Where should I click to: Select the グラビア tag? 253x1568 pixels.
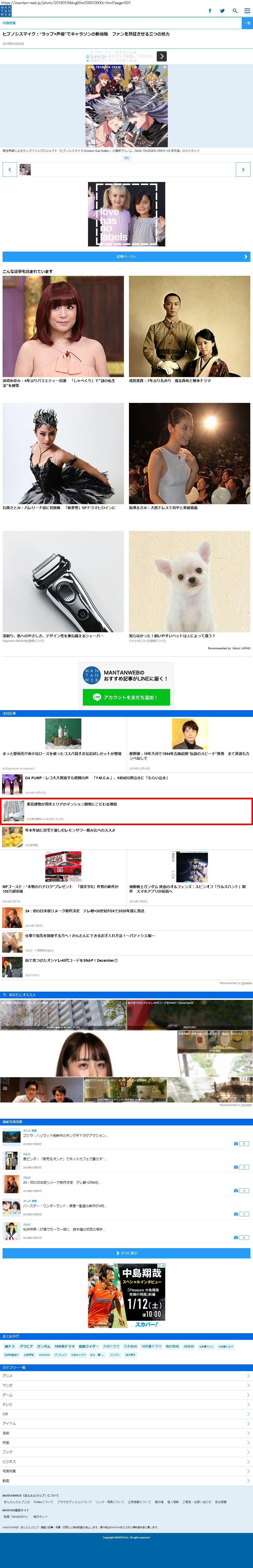tap(26, 1346)
